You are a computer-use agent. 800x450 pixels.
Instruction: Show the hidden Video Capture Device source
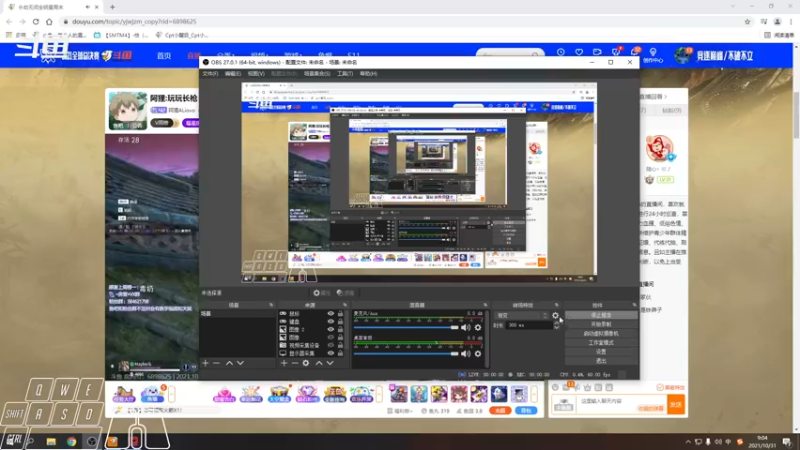pos(331,345)
